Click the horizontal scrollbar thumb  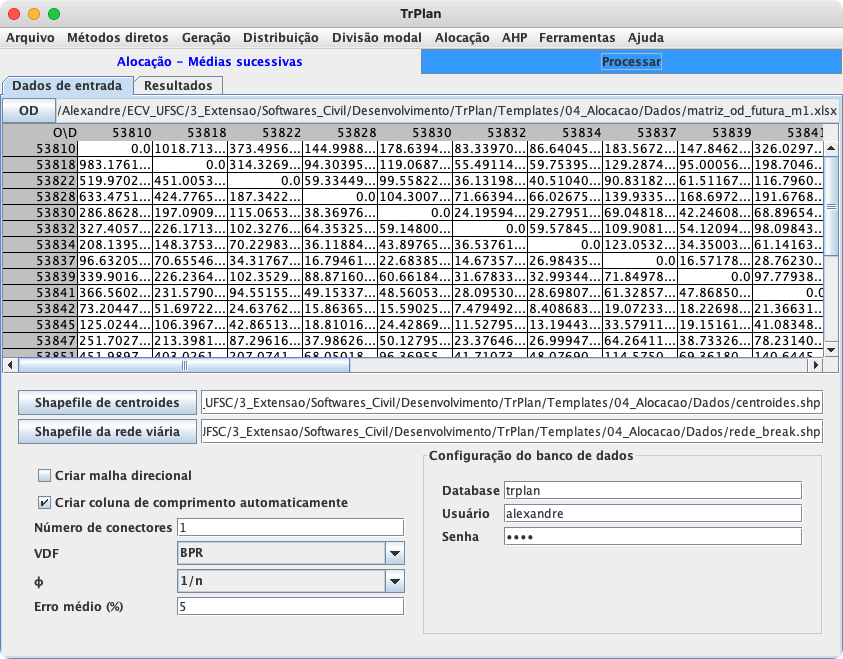pyautogui.click(x=184, y=366)
